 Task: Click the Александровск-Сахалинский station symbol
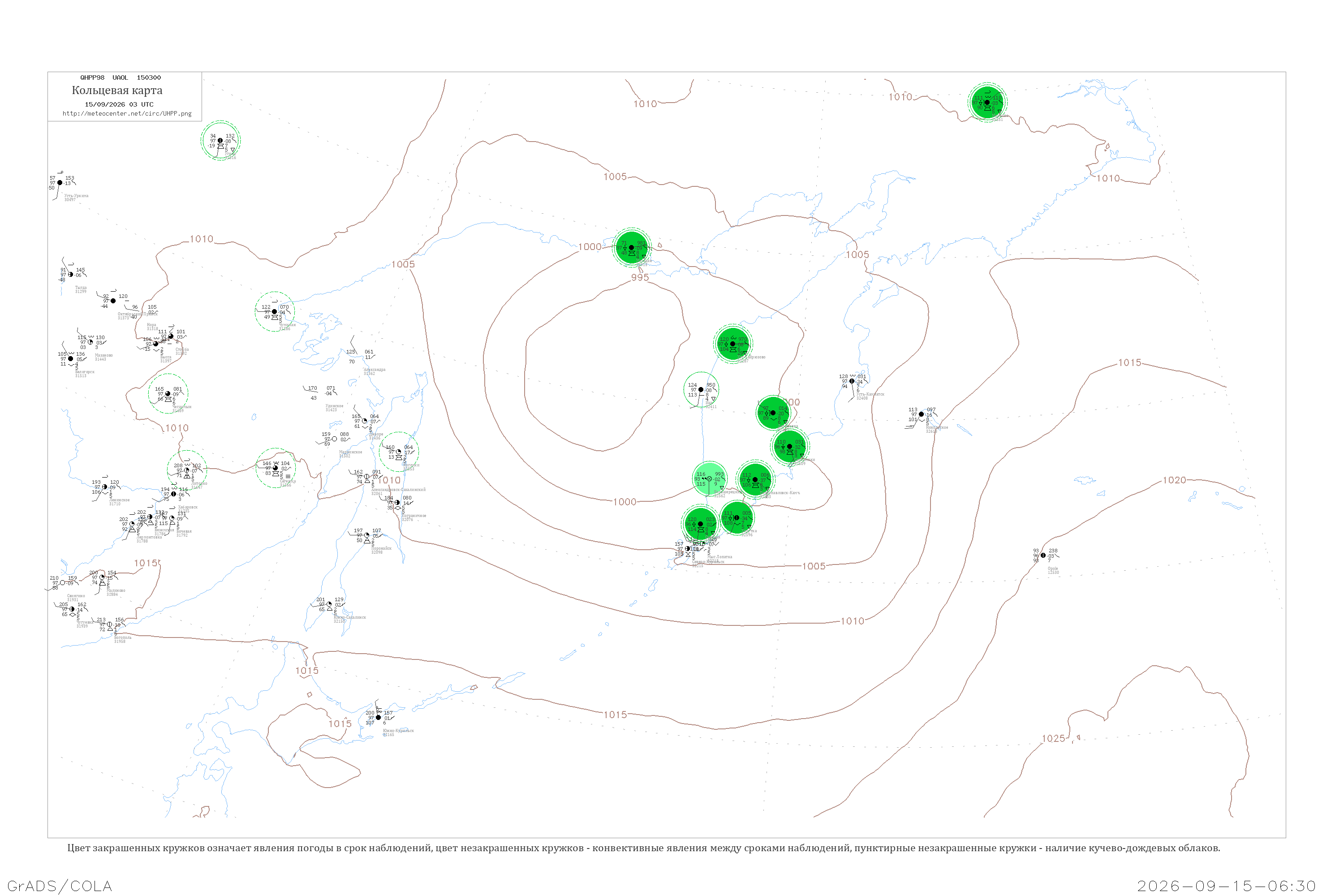[x=367, y=477]
